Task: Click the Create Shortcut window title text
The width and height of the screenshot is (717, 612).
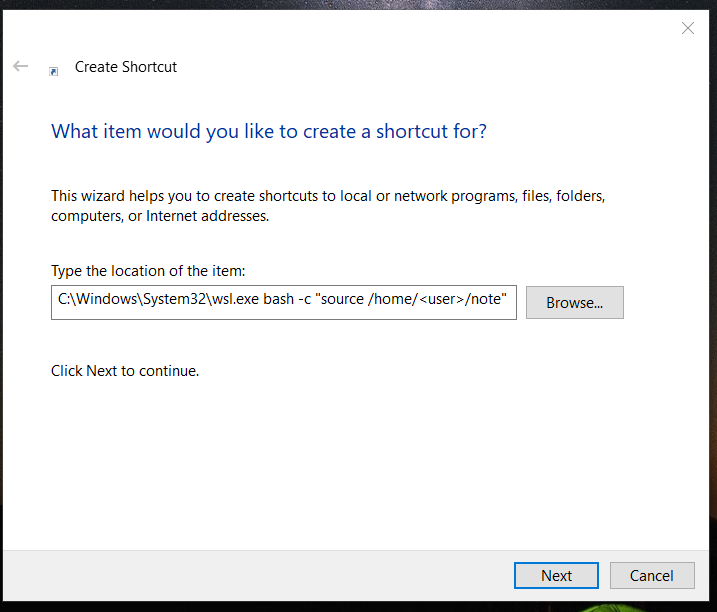Action: [x=126, y=67]
